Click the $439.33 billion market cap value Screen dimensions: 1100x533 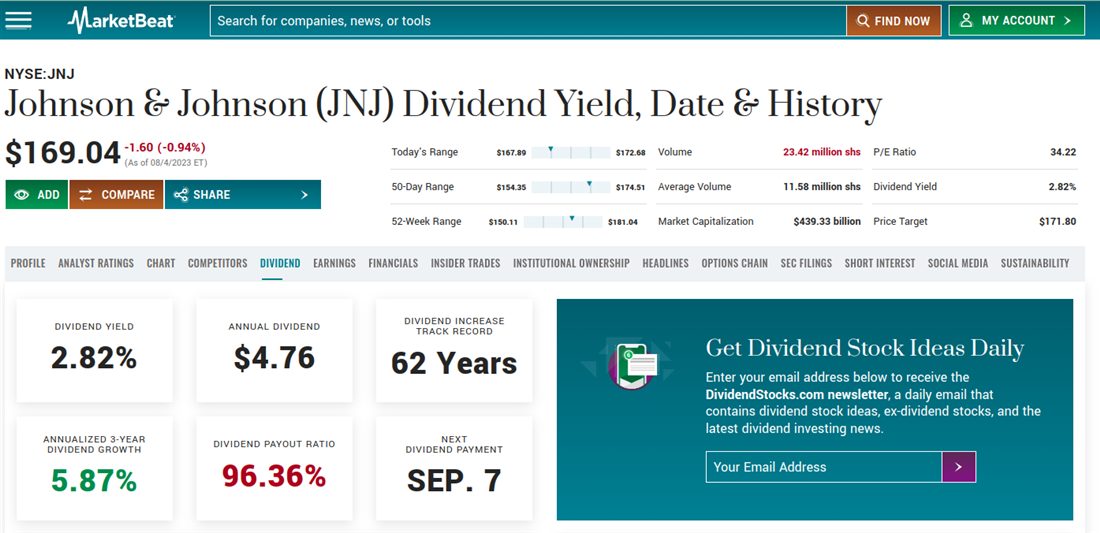pyautogui.click(x=827, y=222)
